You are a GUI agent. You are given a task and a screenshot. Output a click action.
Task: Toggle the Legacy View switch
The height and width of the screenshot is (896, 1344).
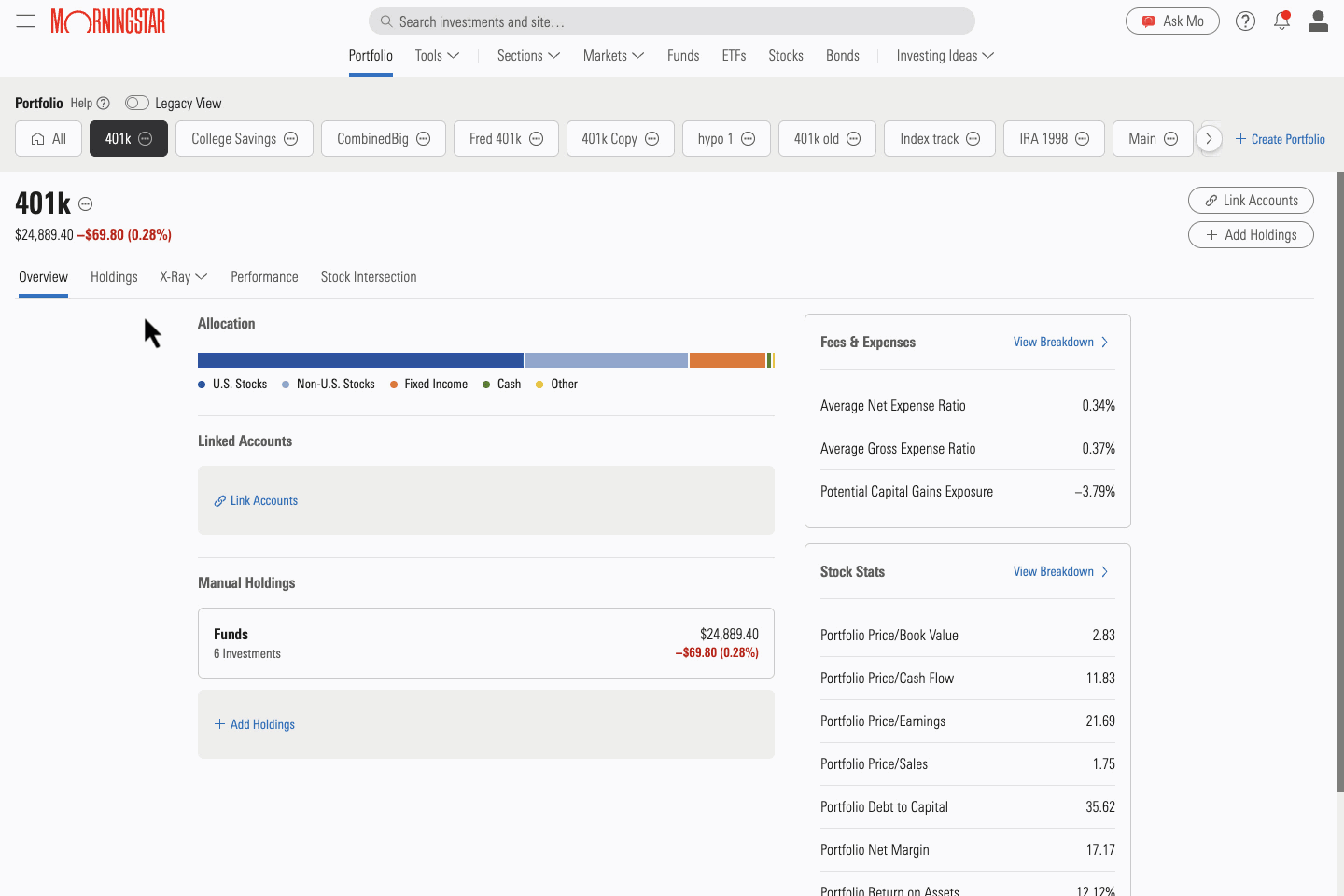pos(137,103)
